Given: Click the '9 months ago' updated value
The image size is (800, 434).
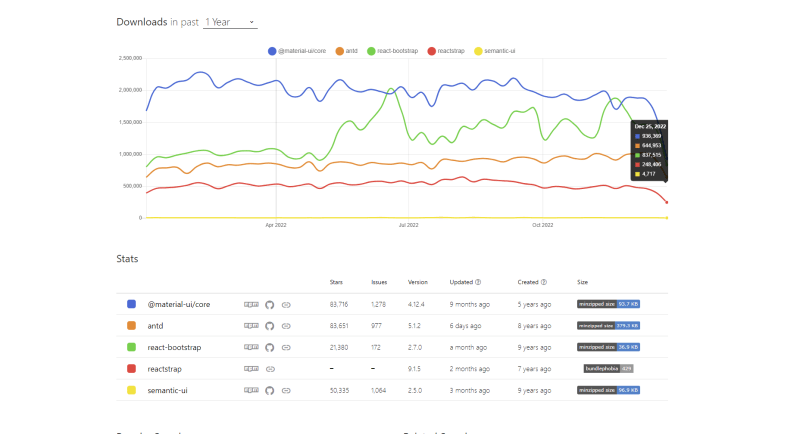Looking at the screenshot, I should pos(469,304).
